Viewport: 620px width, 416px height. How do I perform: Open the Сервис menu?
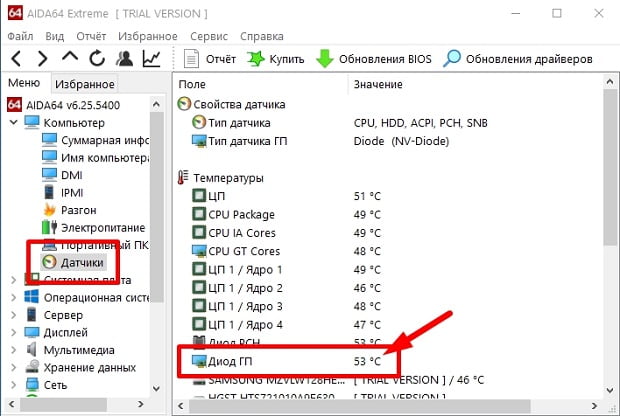209,36
